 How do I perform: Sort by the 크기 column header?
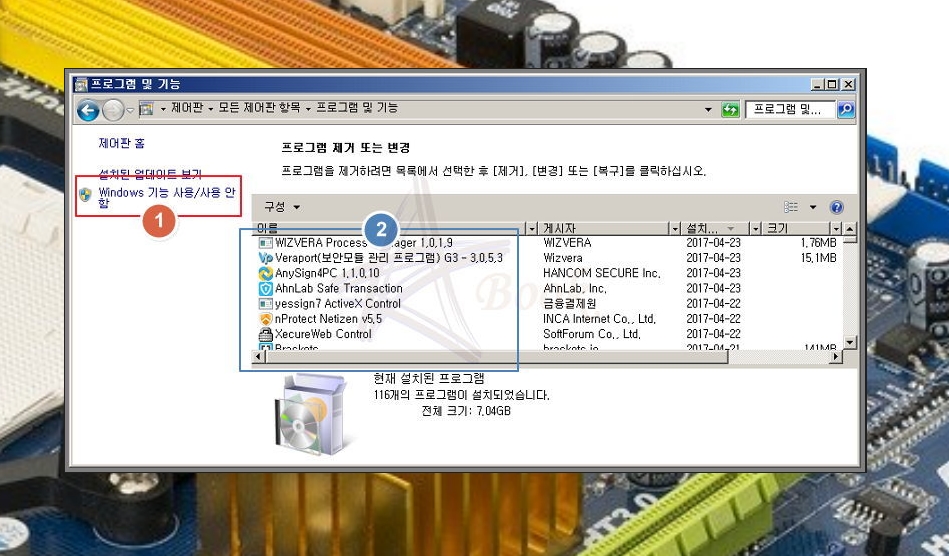[796, 228]
